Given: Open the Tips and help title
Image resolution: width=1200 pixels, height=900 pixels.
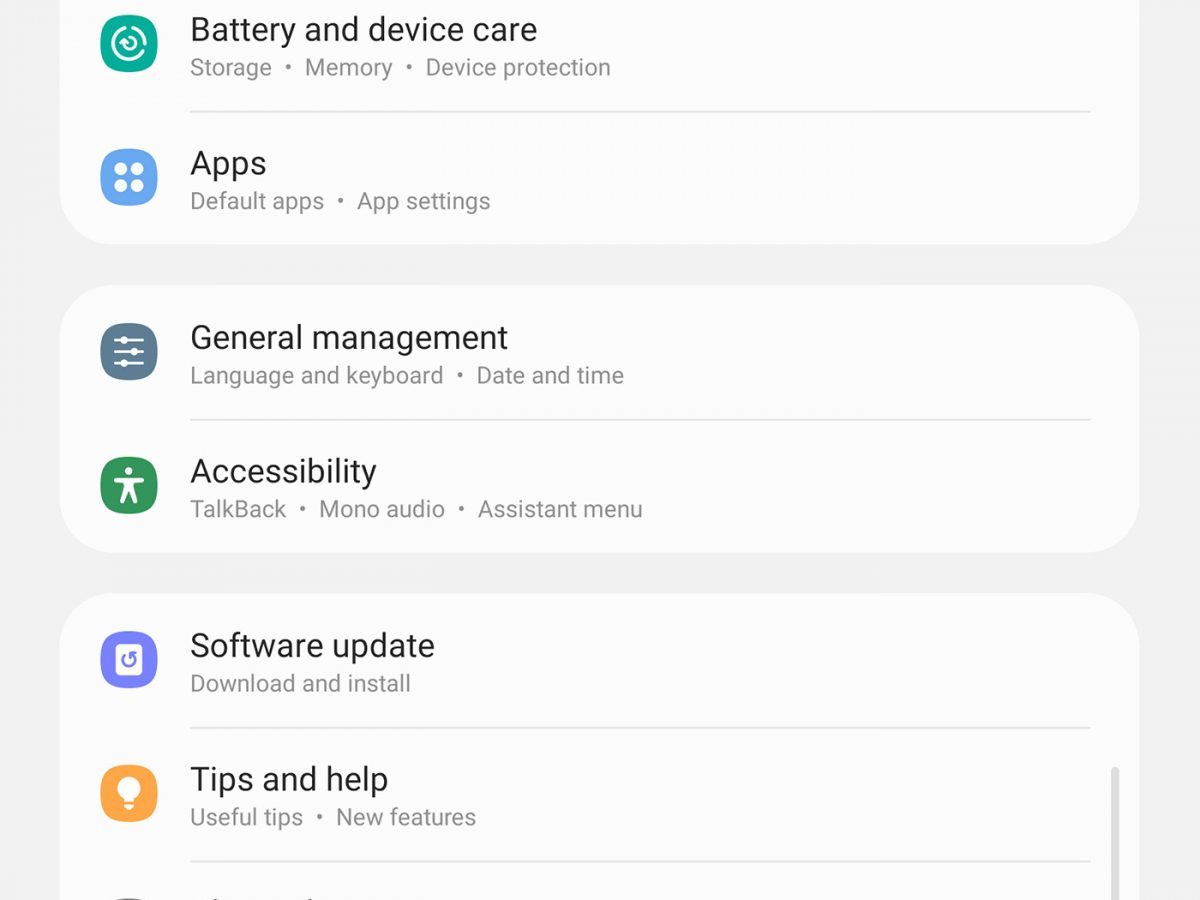Looking at the screenshot, I should click(x=288, y=780).
